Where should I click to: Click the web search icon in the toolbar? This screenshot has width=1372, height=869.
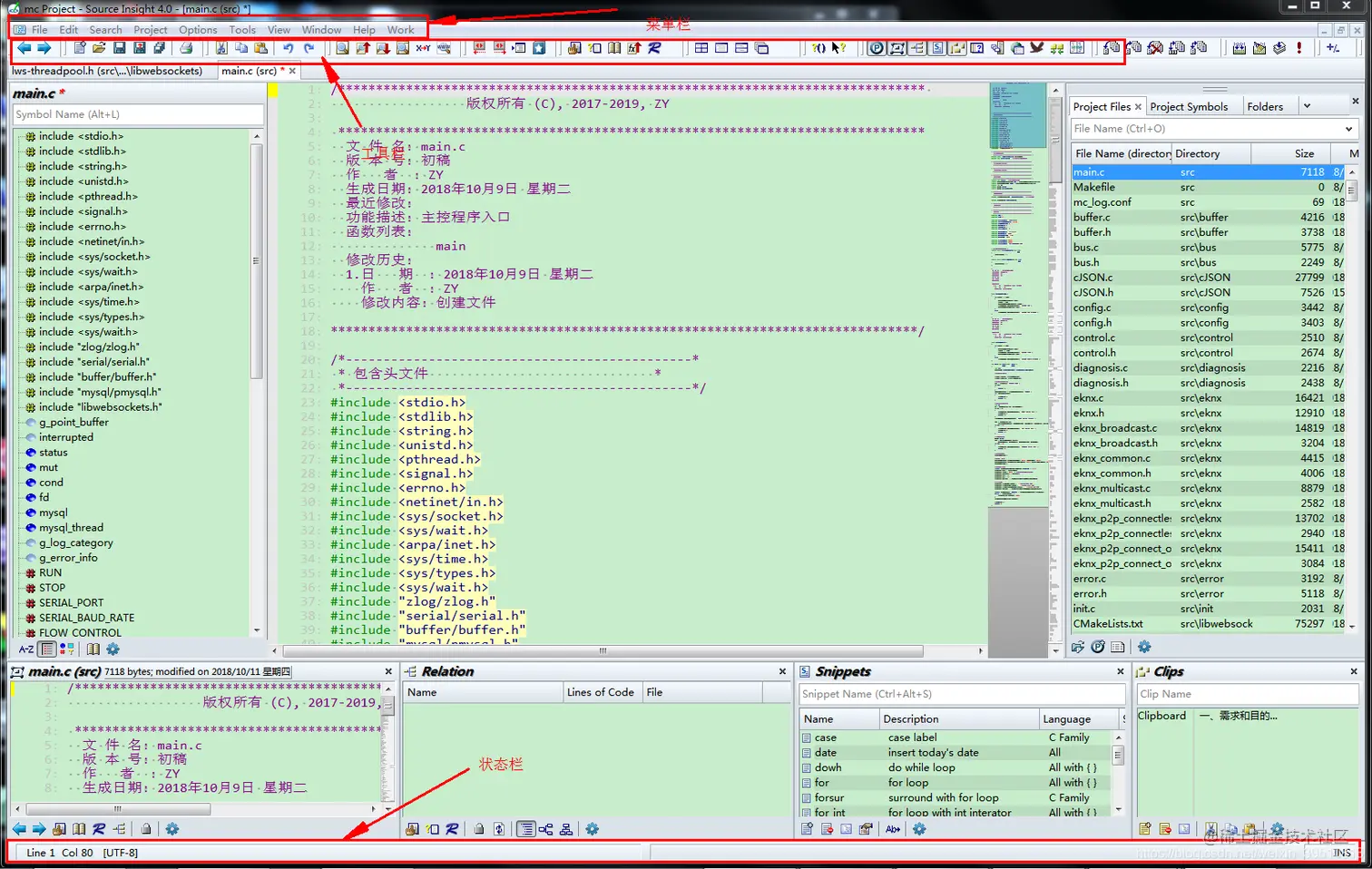click(x=444, y=48)
